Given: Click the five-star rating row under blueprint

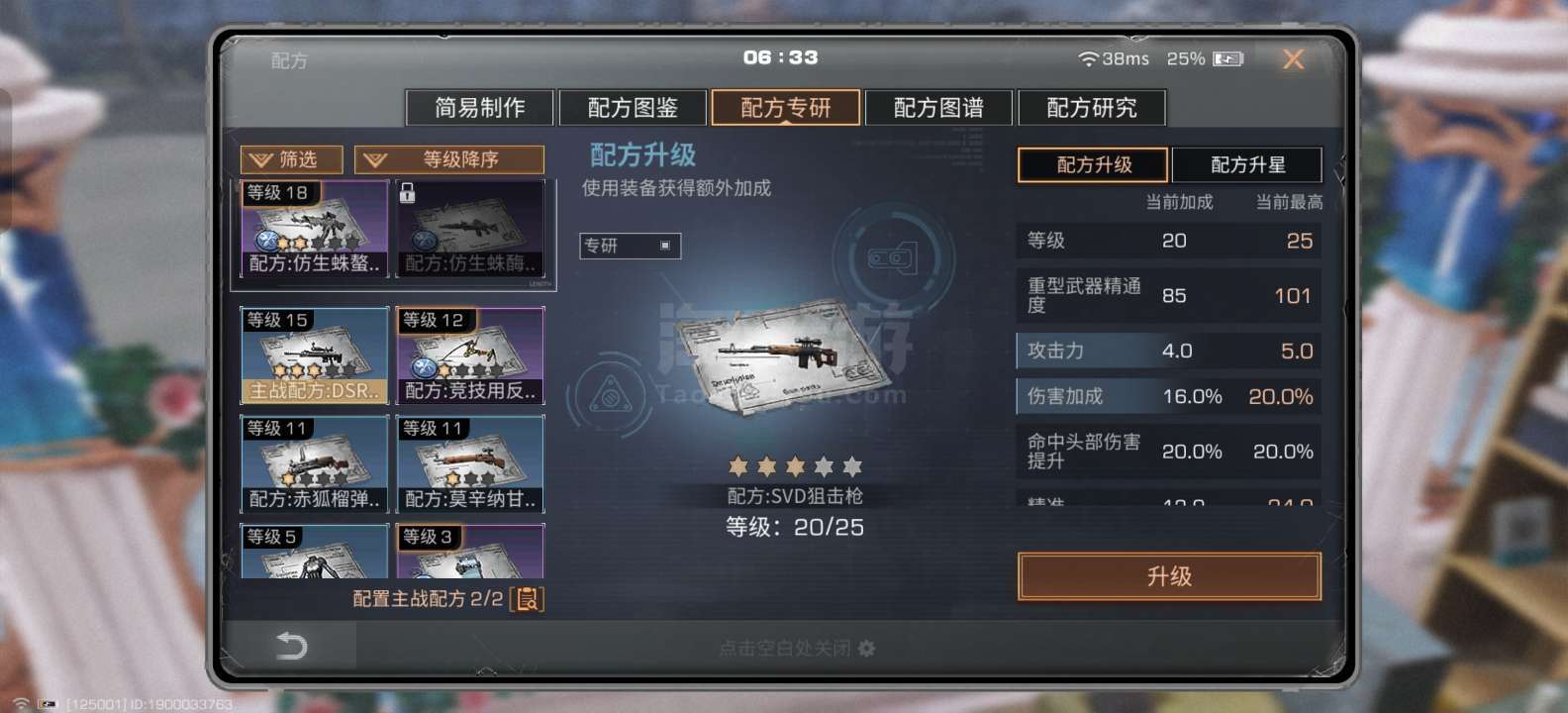Looking at the screenshot, I should click(795, 466).
